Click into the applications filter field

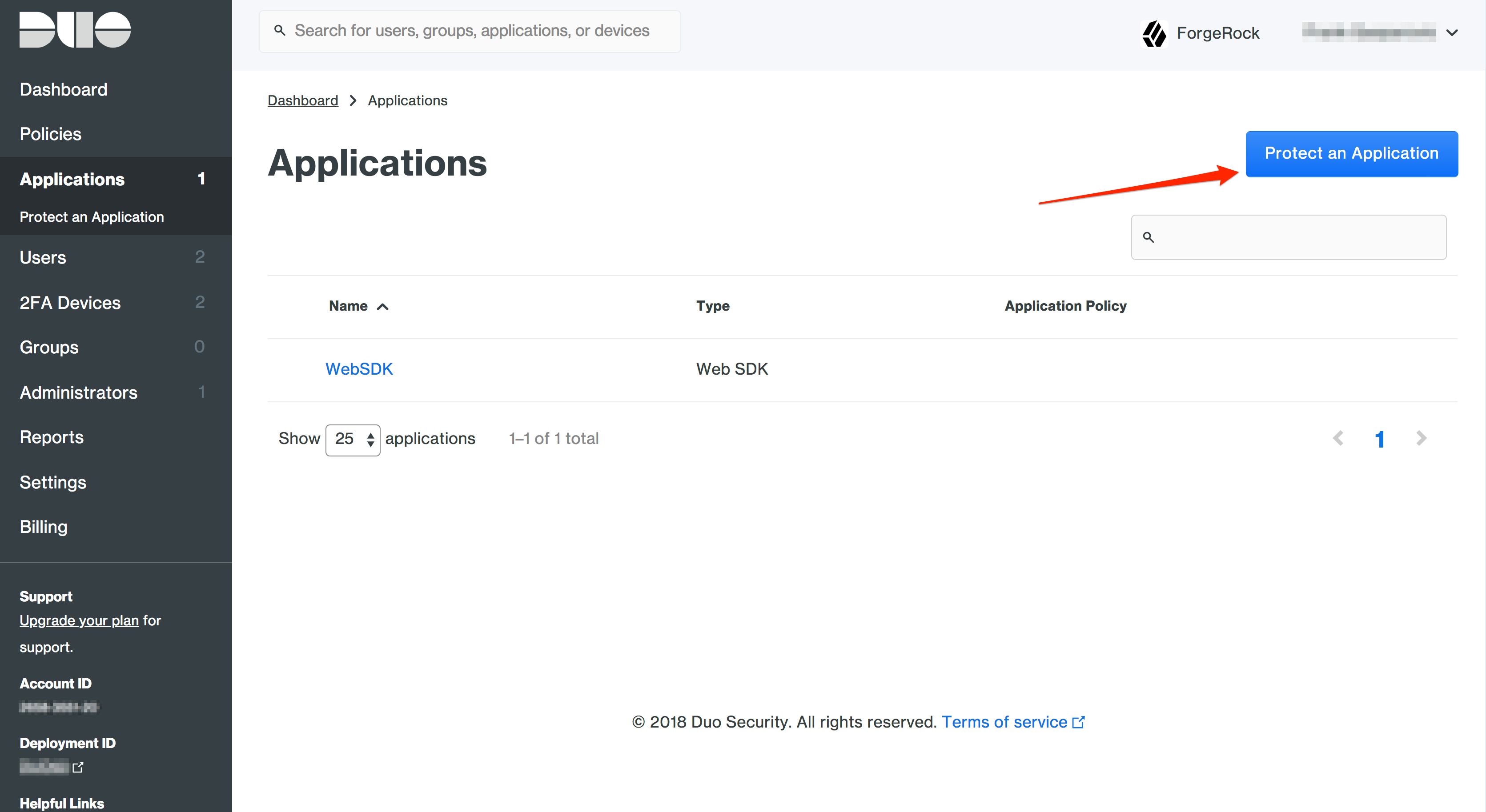pyautogui.click(x=1298, y=238)
